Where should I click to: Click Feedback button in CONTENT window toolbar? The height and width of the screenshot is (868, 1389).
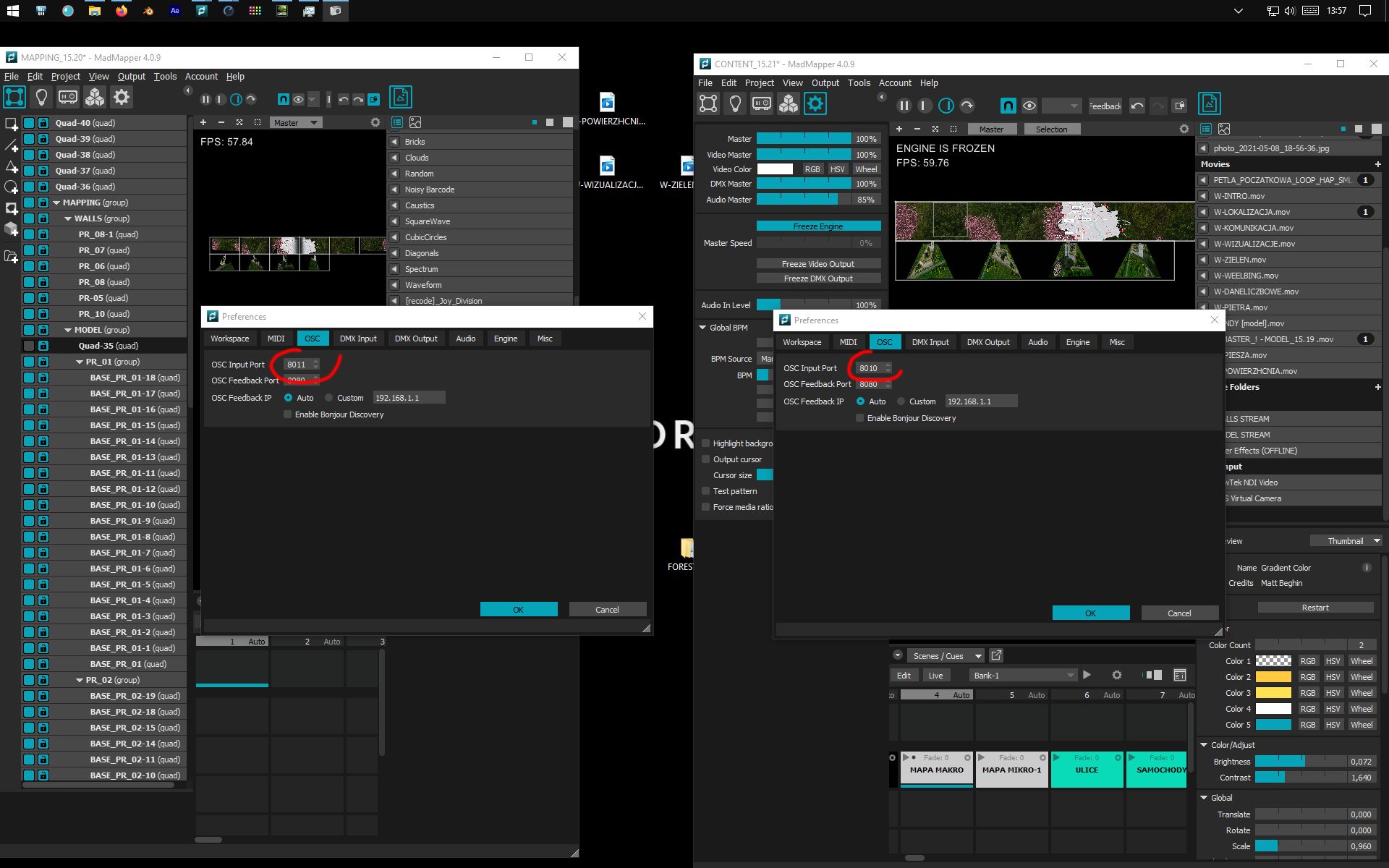click(1105, 106)
